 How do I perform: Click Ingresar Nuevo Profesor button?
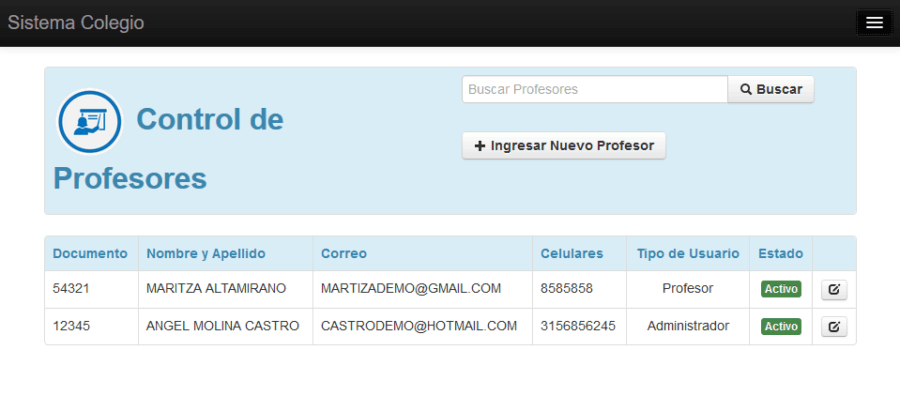click(564, 146)
